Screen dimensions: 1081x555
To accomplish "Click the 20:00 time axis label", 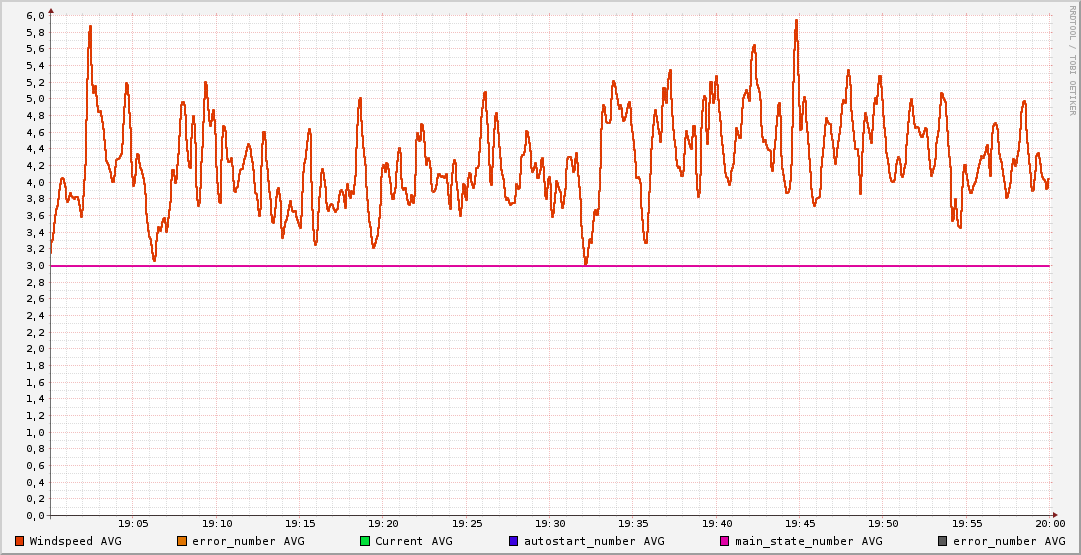I will pyautogui.click(x=1049, y=523).
